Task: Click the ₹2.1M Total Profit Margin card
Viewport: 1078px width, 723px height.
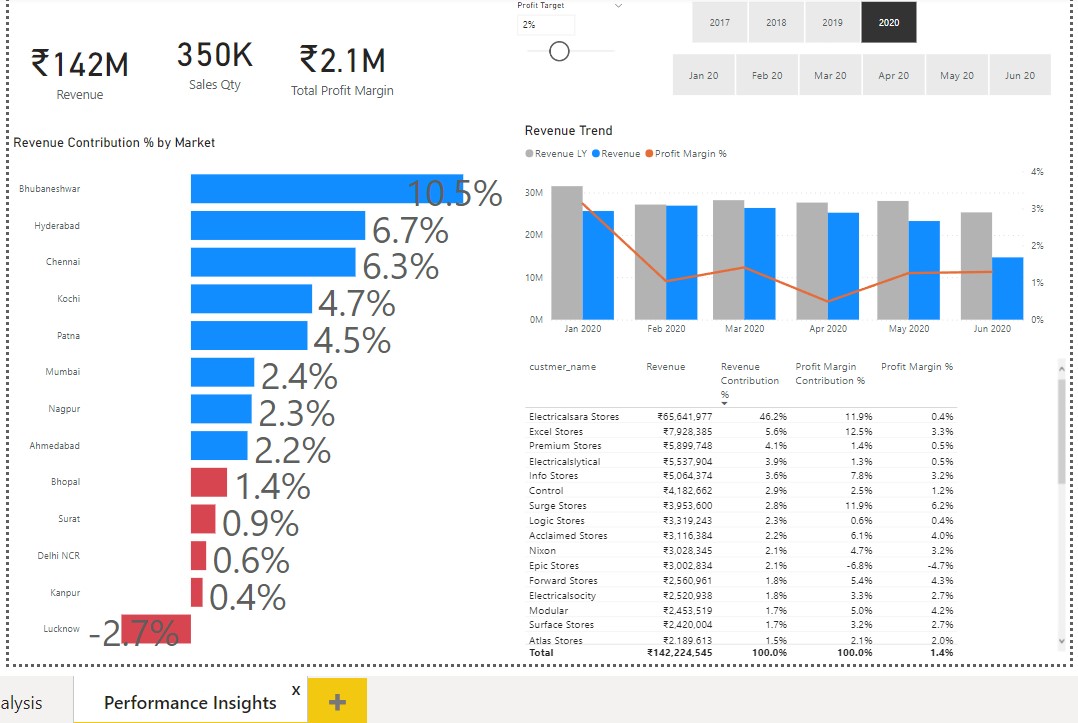Action: (x=342, y=70)
